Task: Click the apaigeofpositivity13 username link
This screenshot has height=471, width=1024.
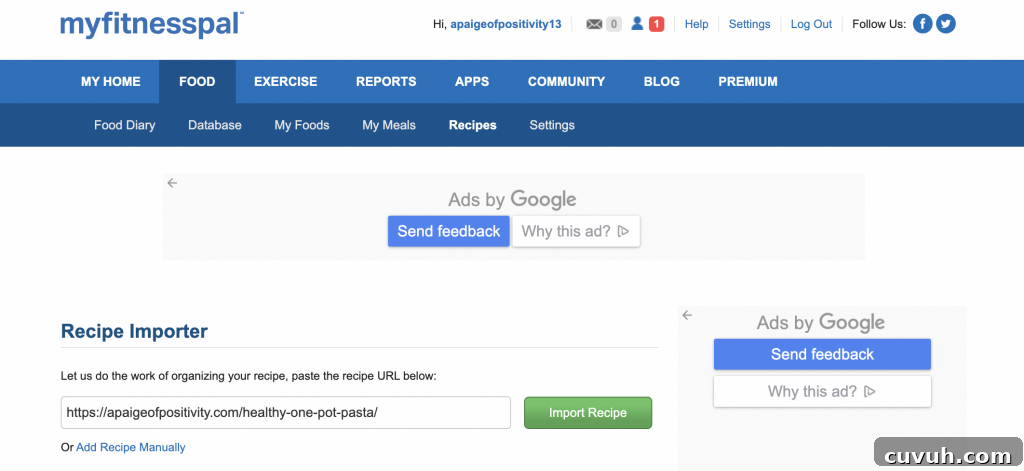Action: (505, 24)
